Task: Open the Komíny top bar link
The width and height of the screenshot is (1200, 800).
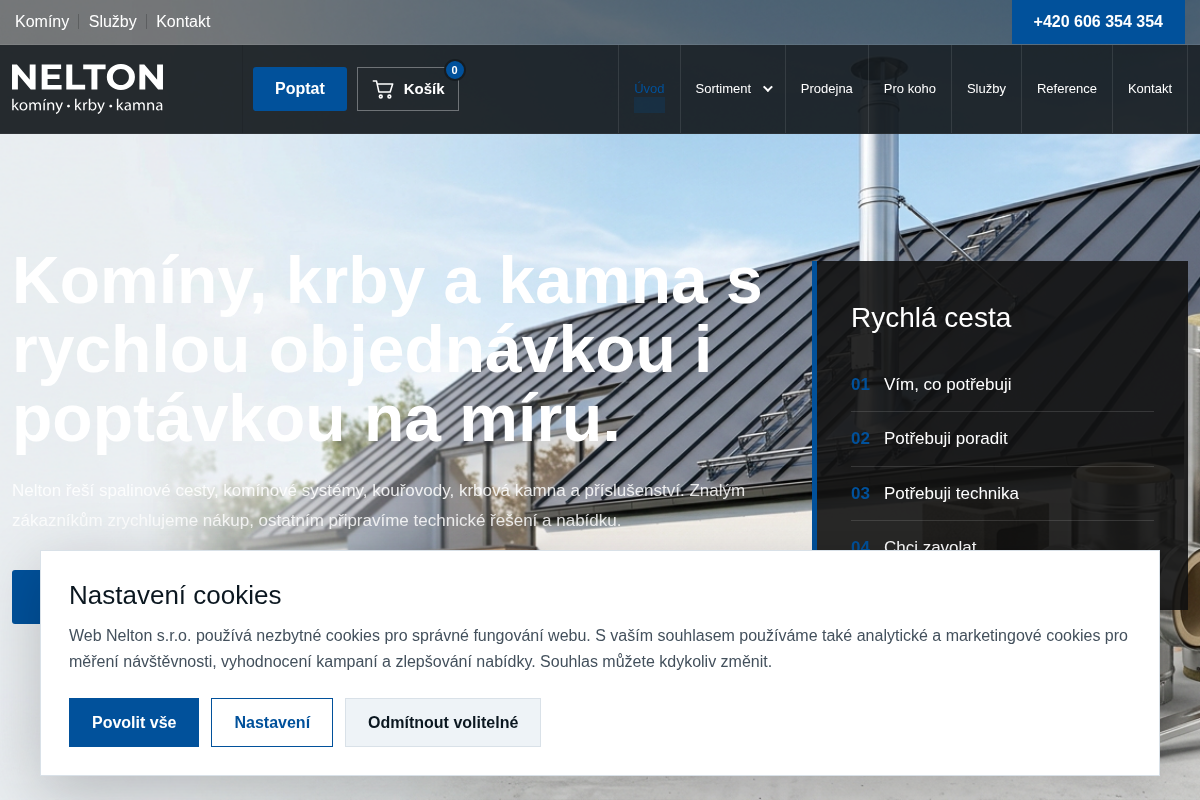Action: coord(42,22)
